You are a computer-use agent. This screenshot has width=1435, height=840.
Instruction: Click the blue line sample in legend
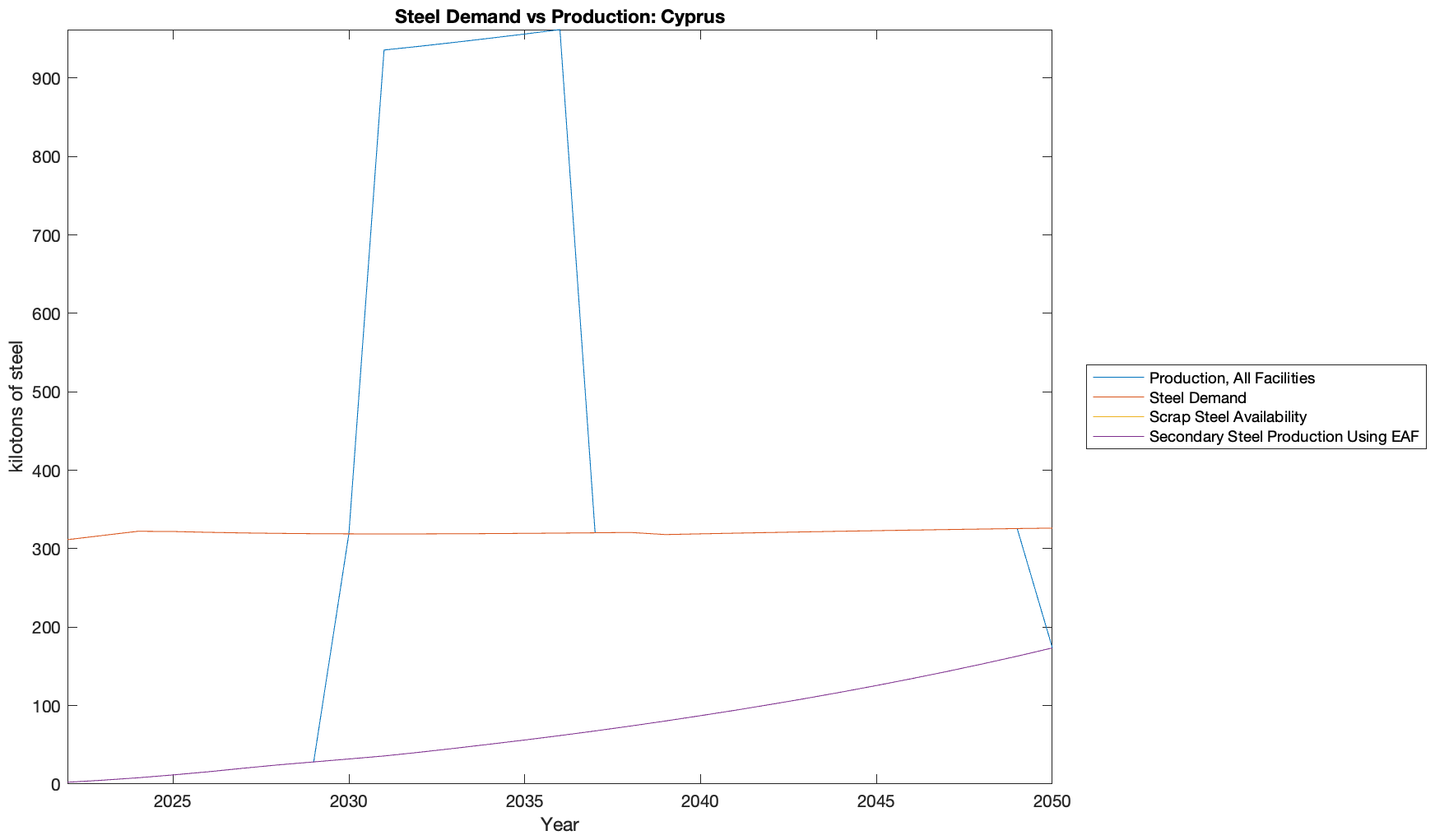point(1118,378)
